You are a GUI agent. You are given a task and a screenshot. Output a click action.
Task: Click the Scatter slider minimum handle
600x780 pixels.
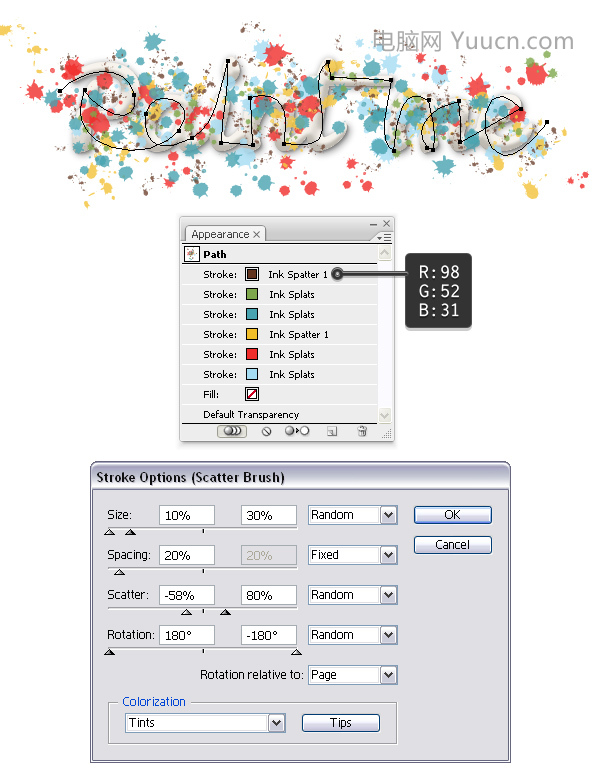pos(187,612)
